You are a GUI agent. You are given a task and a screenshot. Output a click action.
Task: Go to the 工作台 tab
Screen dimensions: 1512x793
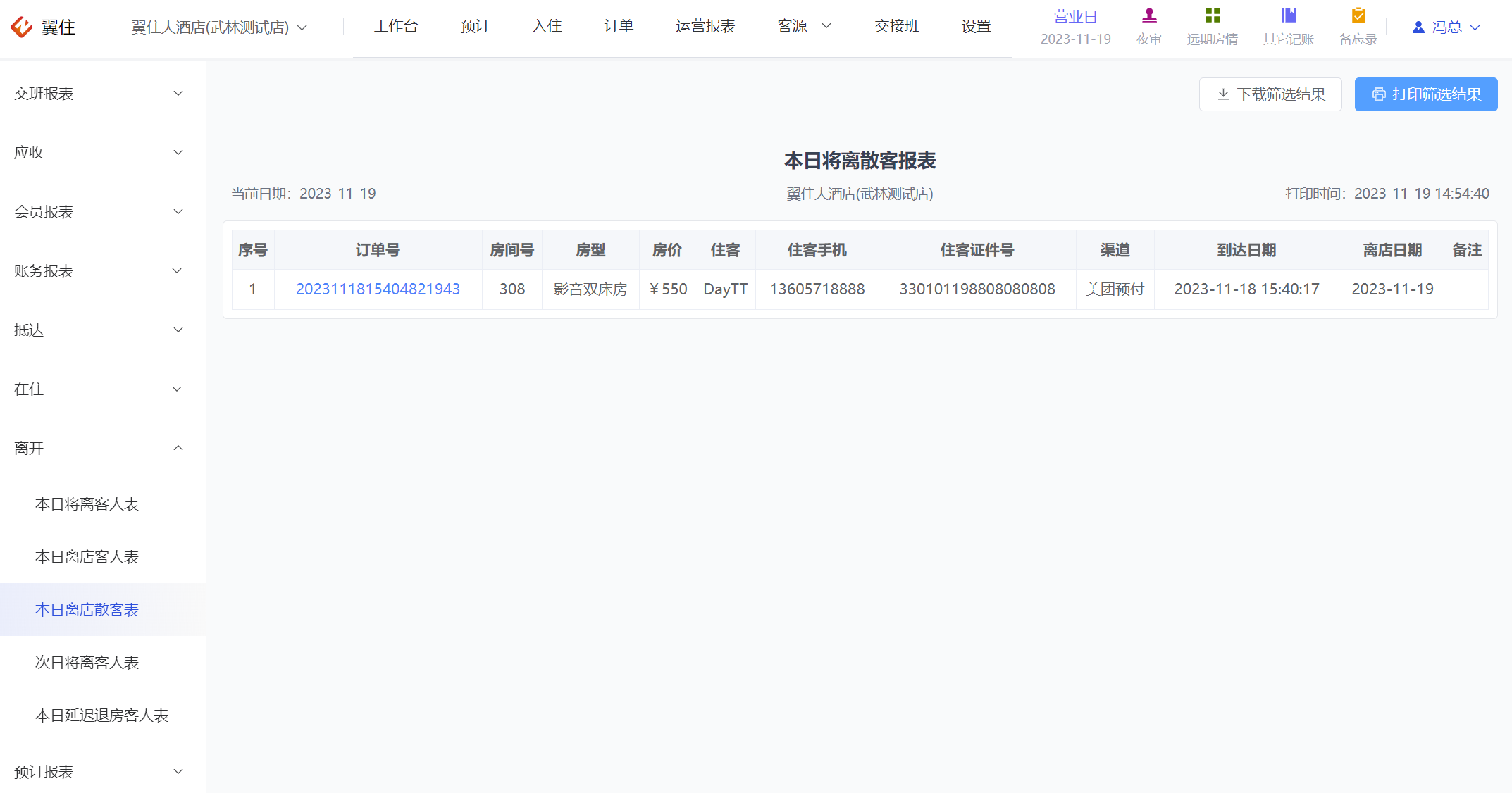[x=396, y=26]
